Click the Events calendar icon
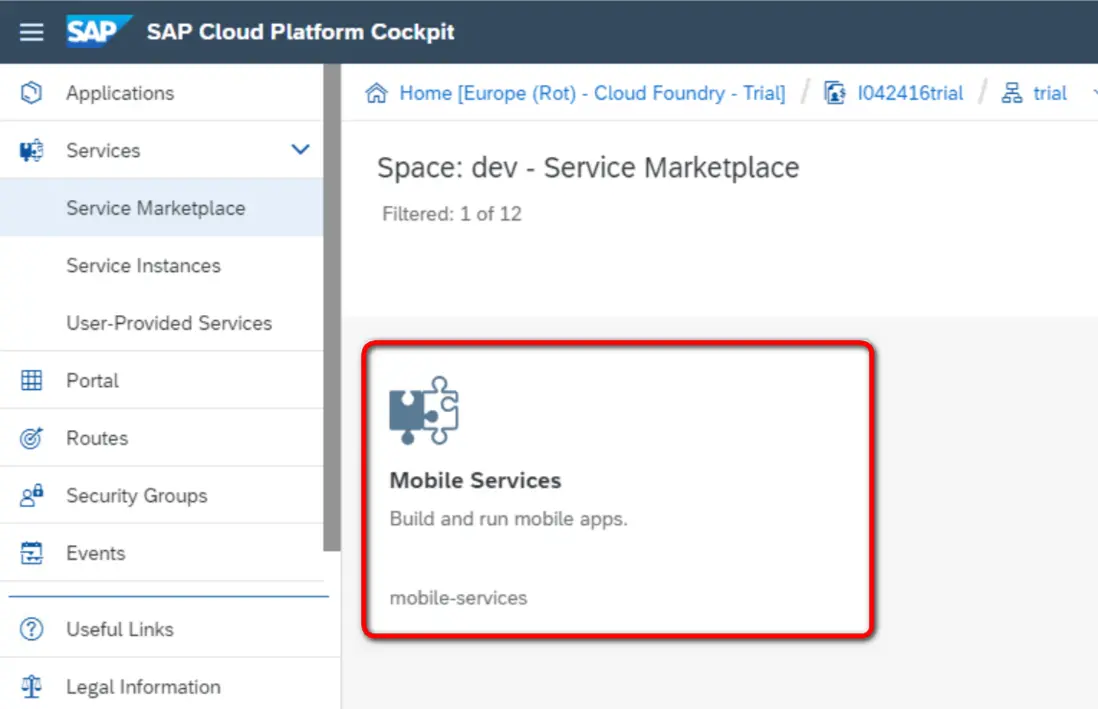The image size is (1098, 709). (32, 553)
